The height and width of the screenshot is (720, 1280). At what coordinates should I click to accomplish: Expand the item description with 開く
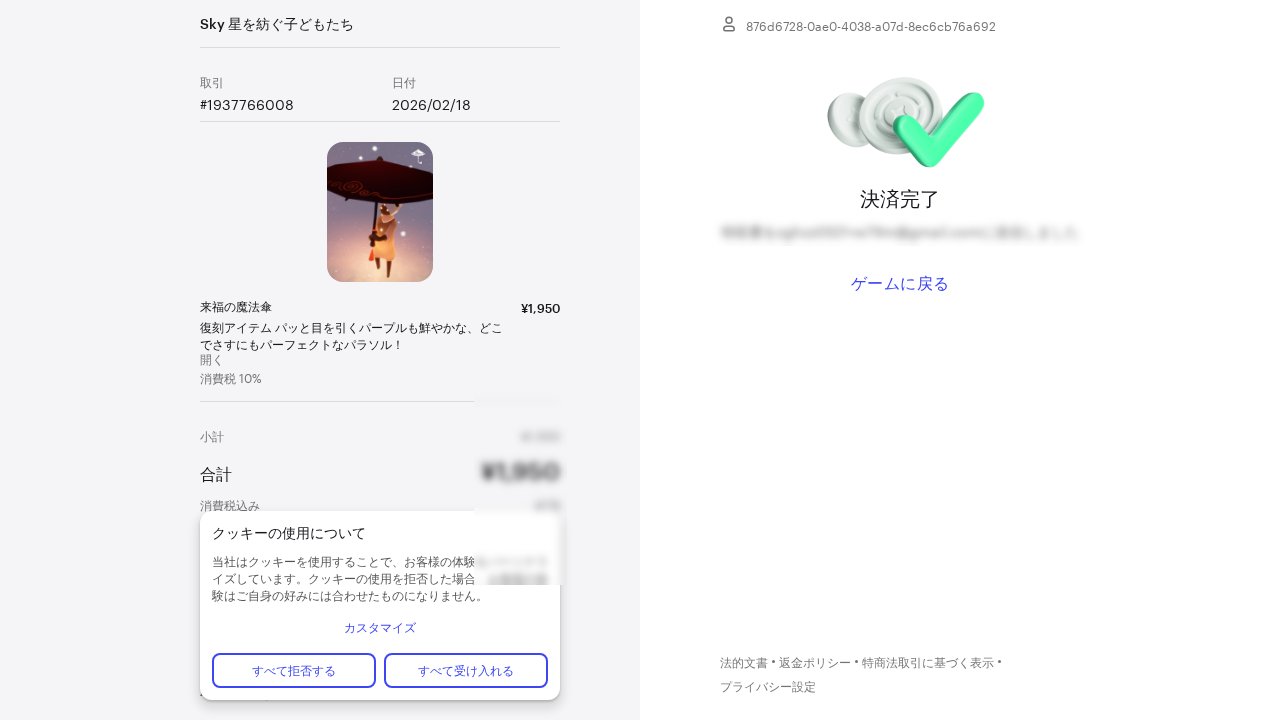212,360
